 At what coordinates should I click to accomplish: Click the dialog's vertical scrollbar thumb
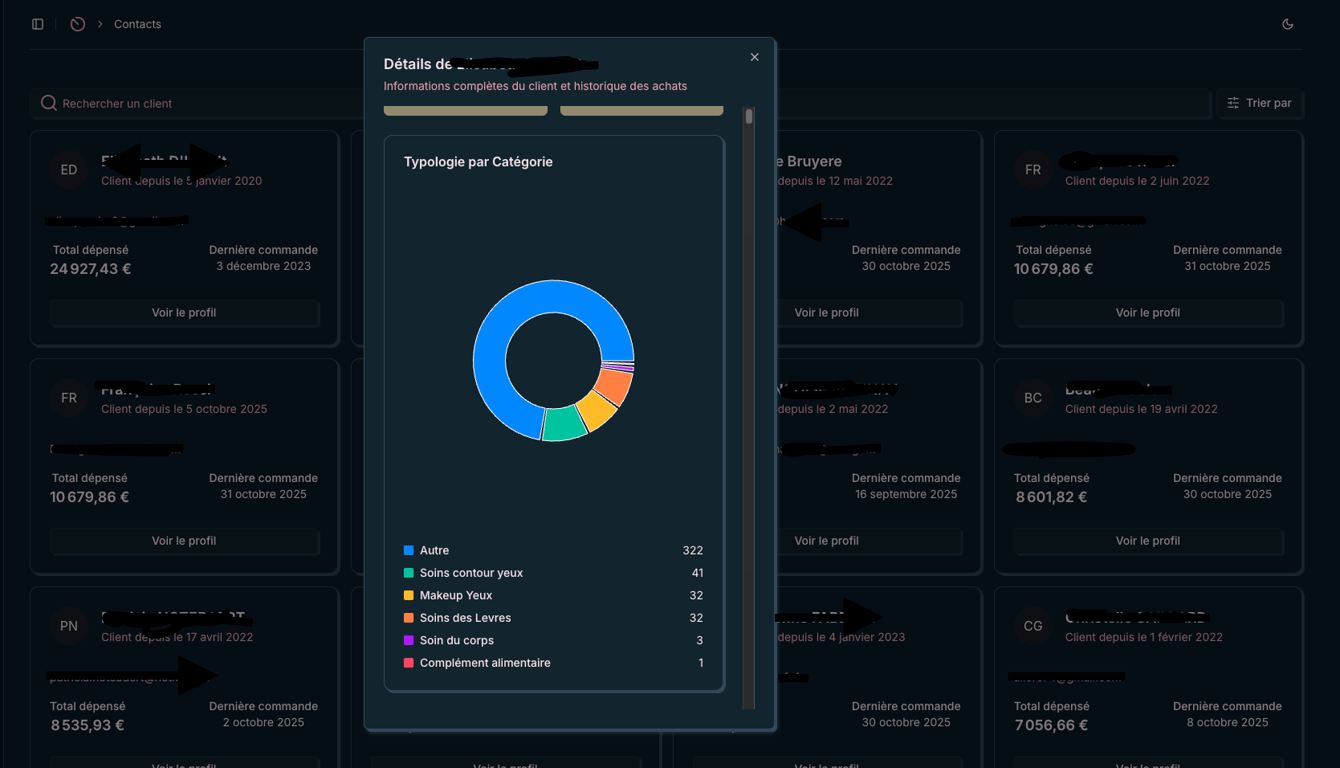[x=749, y=116]
